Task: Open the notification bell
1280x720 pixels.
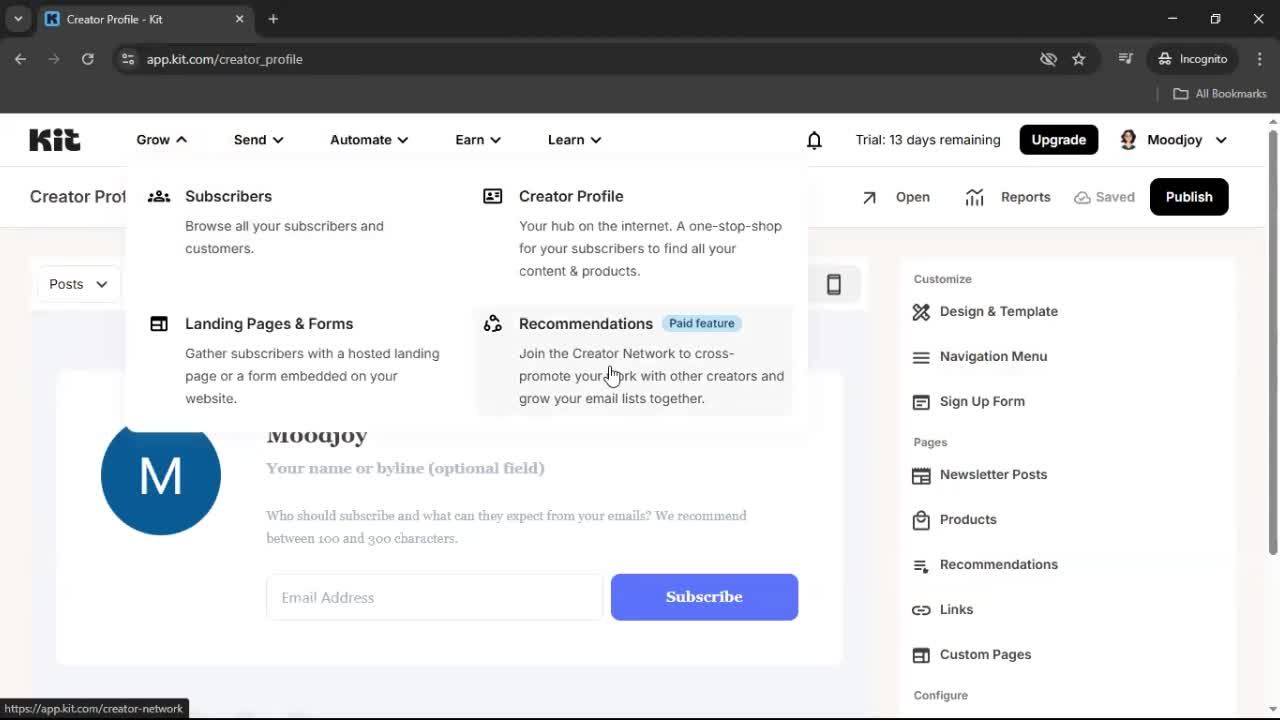Action: coord(814,139)
